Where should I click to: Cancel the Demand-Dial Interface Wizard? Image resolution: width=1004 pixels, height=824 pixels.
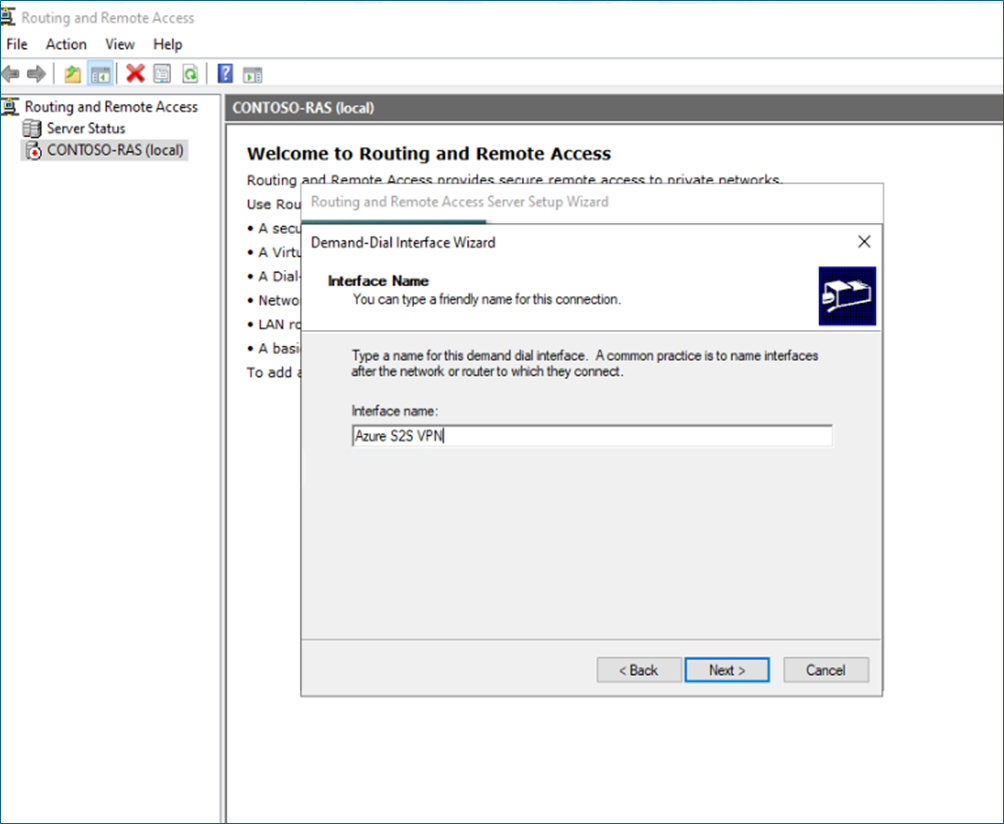pos(826,670)
